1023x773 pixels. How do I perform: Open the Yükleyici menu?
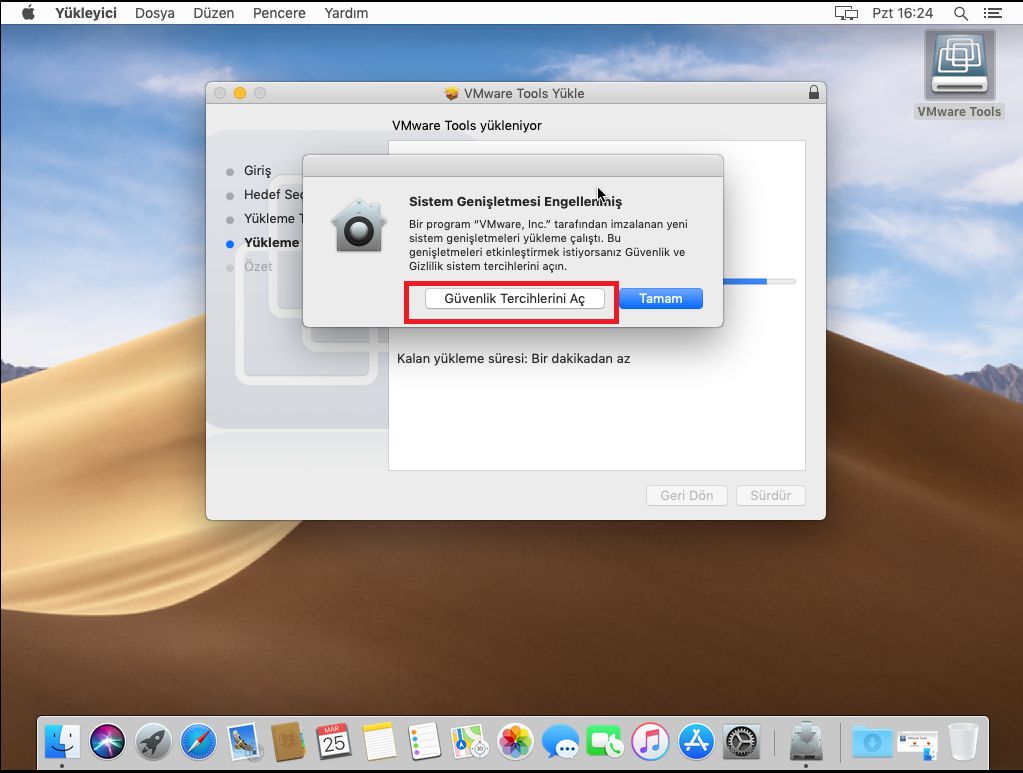[86, 13]
